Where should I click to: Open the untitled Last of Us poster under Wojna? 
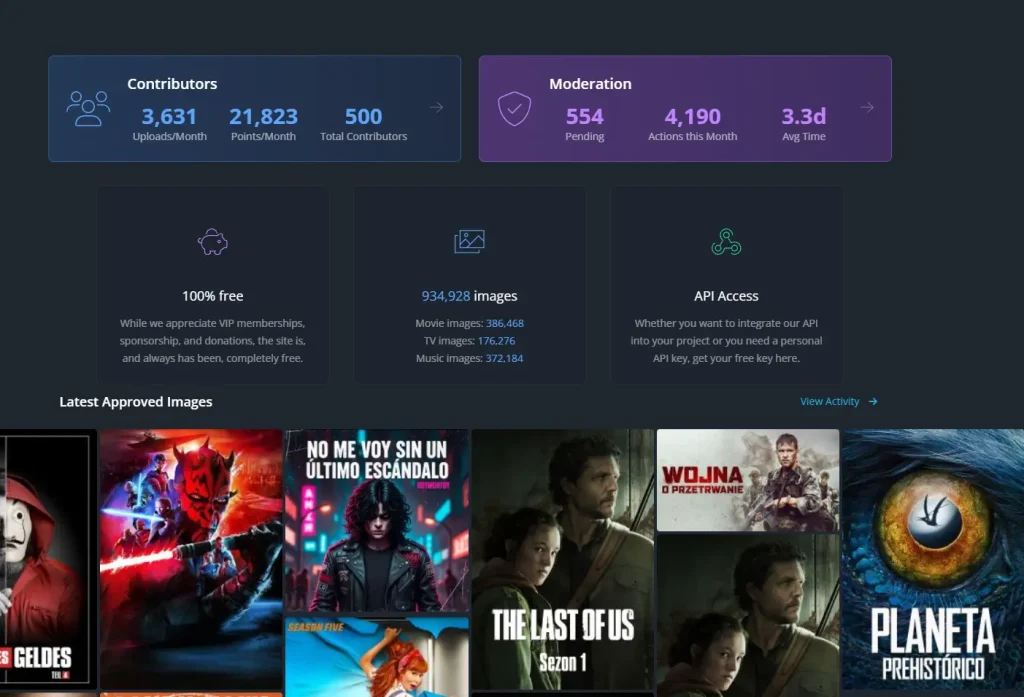click(748, 616)
